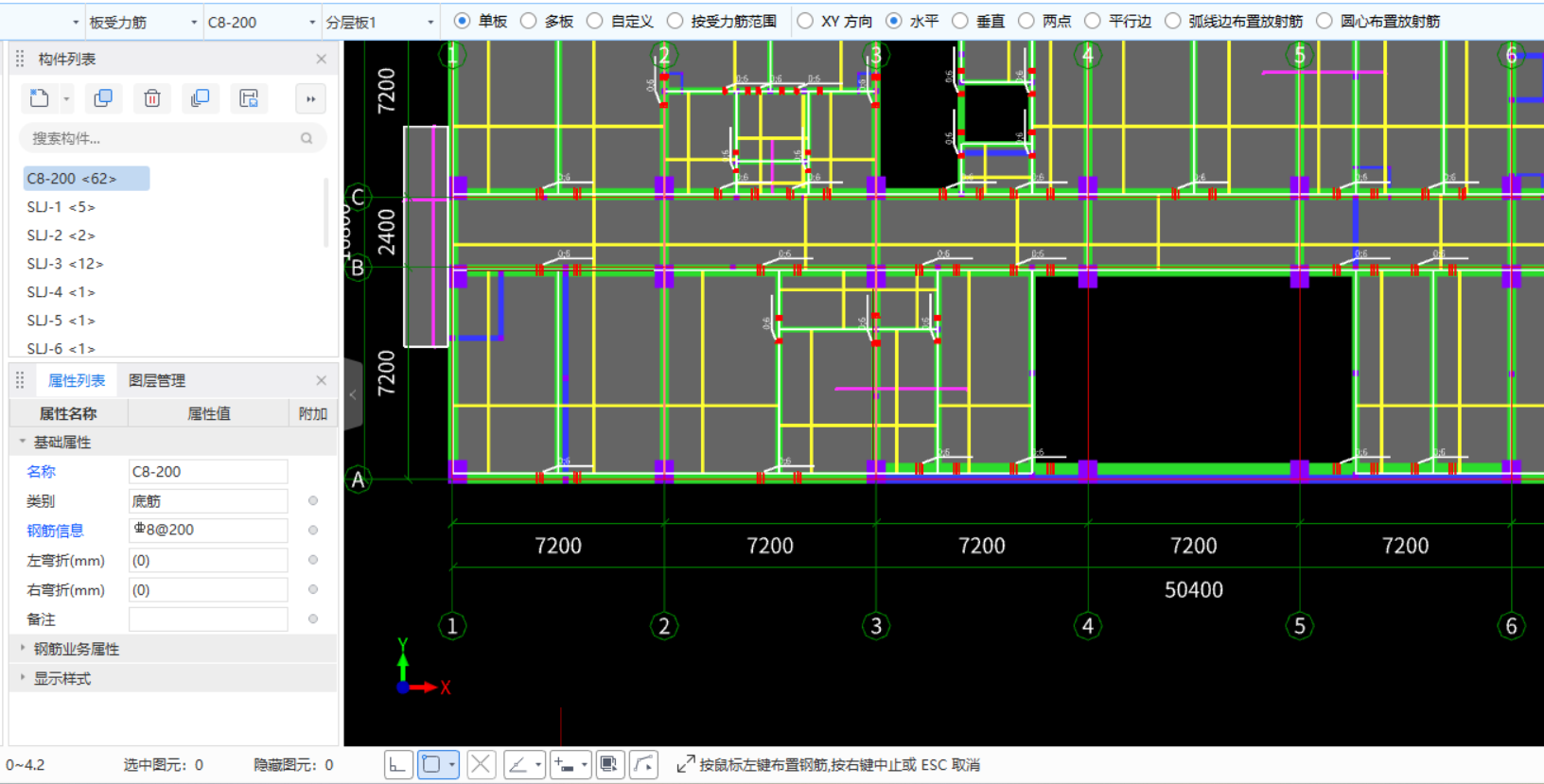
Task: Toggle 附加 option for 右弯折 row
Action: 313,589
